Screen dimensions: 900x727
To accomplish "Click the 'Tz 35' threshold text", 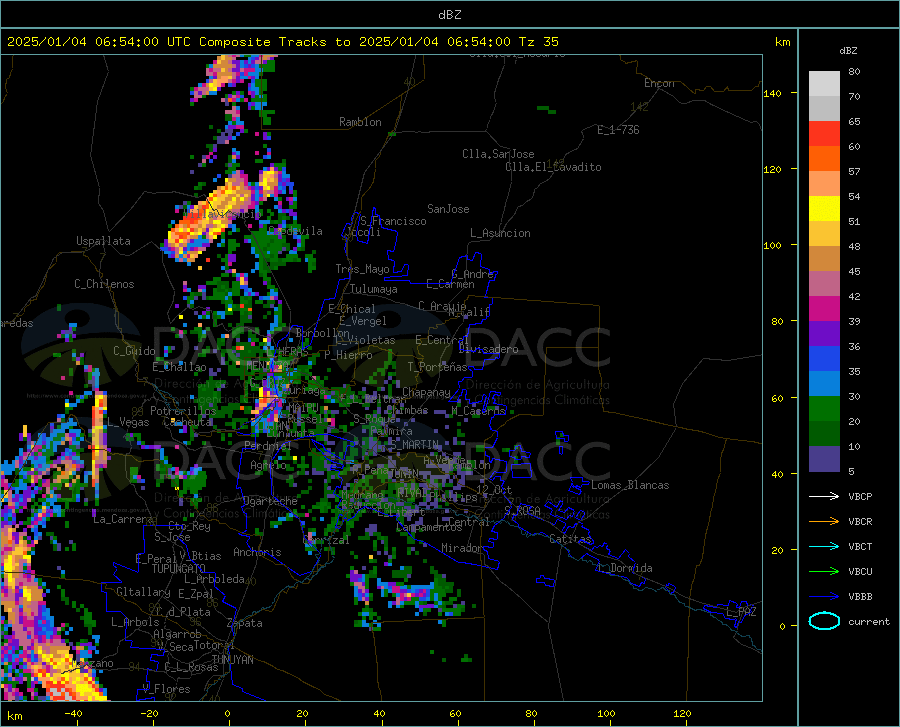I will click(x=538, y=42).
